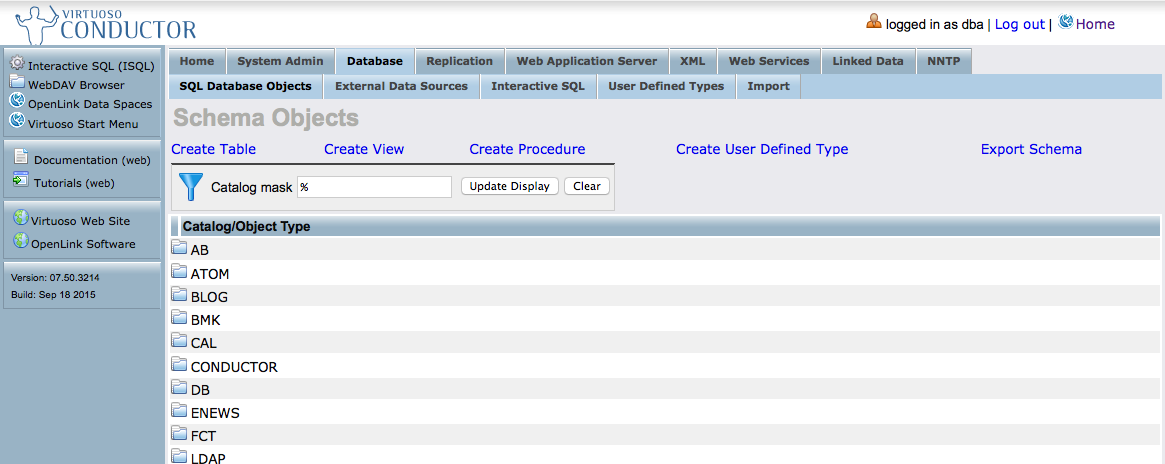
Task: Click Create User Defined Type link
Action: (x=762, y=149)
